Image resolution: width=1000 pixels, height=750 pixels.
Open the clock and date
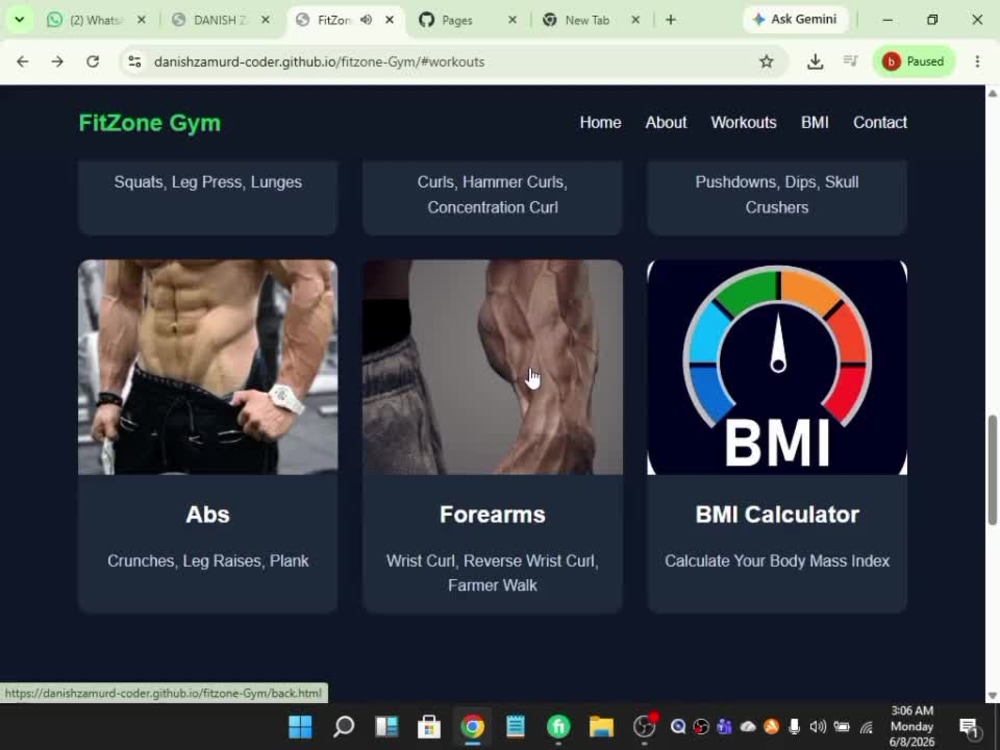tap(912, 726)
